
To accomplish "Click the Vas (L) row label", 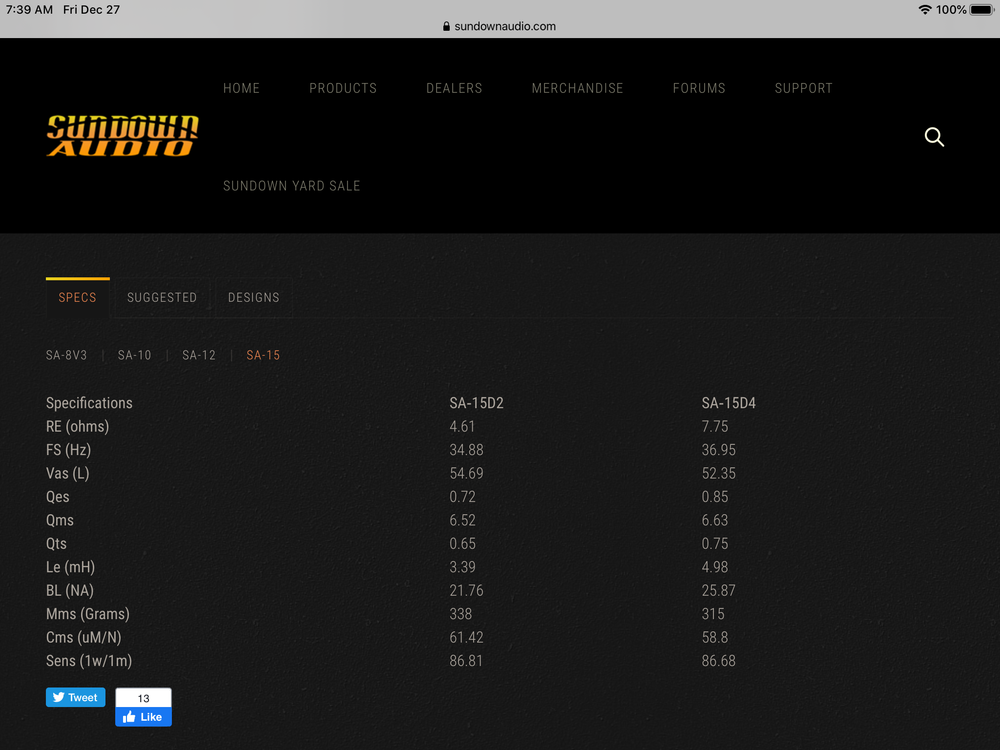I will pyautogui.click(x=68, y=474).
